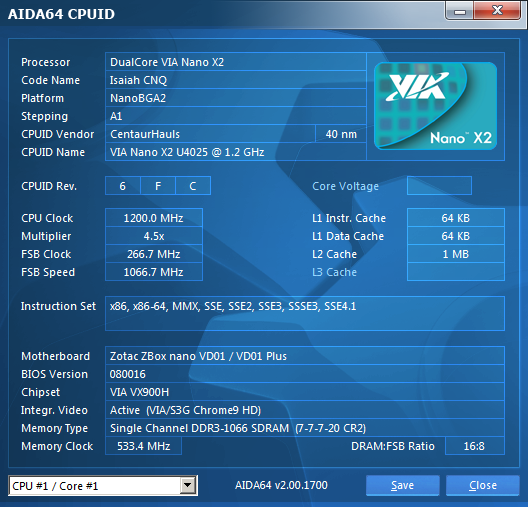Viewport: 528px width, 507px height.
Task: Click the chipset value VIA VX900H
Action: click(x=305, y=392)
